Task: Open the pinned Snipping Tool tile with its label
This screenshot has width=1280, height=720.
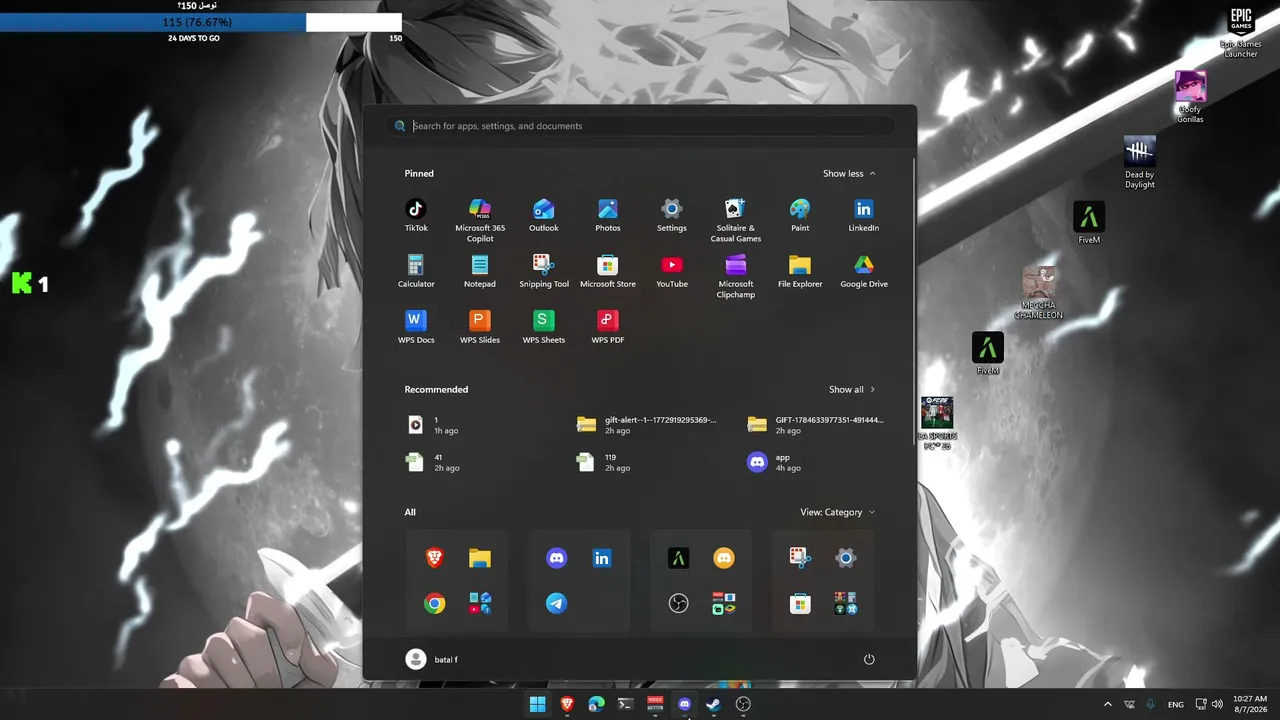Action: coord(544,271)
